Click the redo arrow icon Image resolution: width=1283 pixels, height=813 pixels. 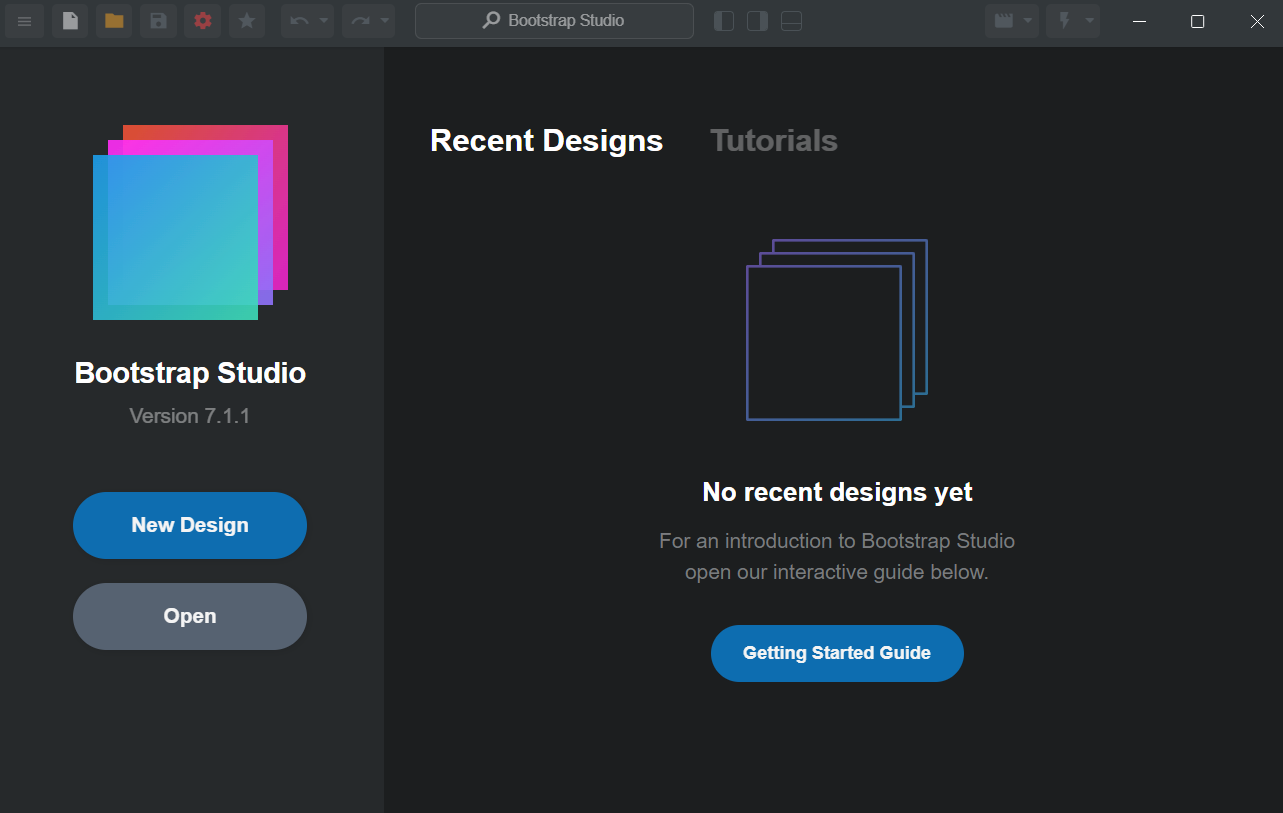coord(360,21)
